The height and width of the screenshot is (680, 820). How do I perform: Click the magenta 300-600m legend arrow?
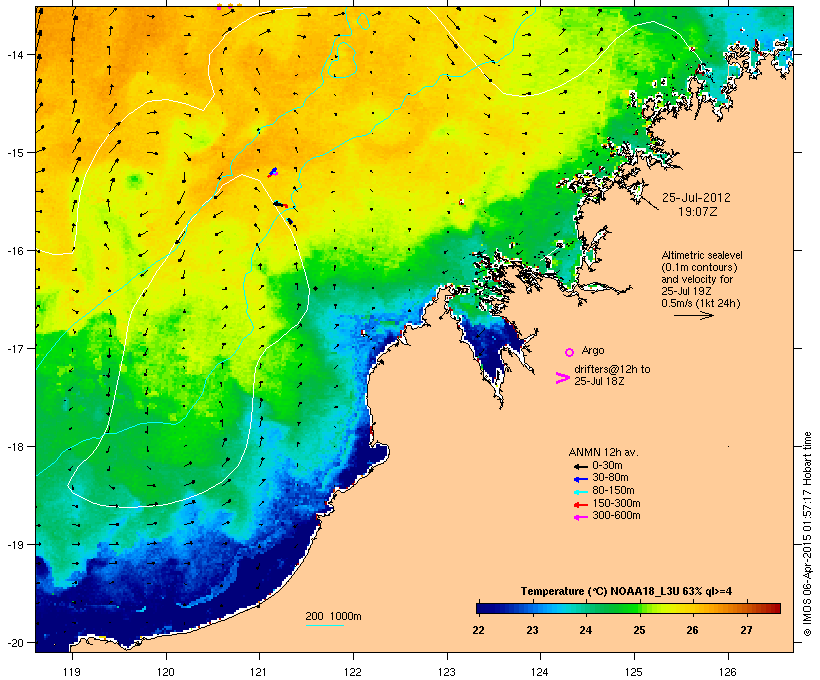(x=580, y=517)
